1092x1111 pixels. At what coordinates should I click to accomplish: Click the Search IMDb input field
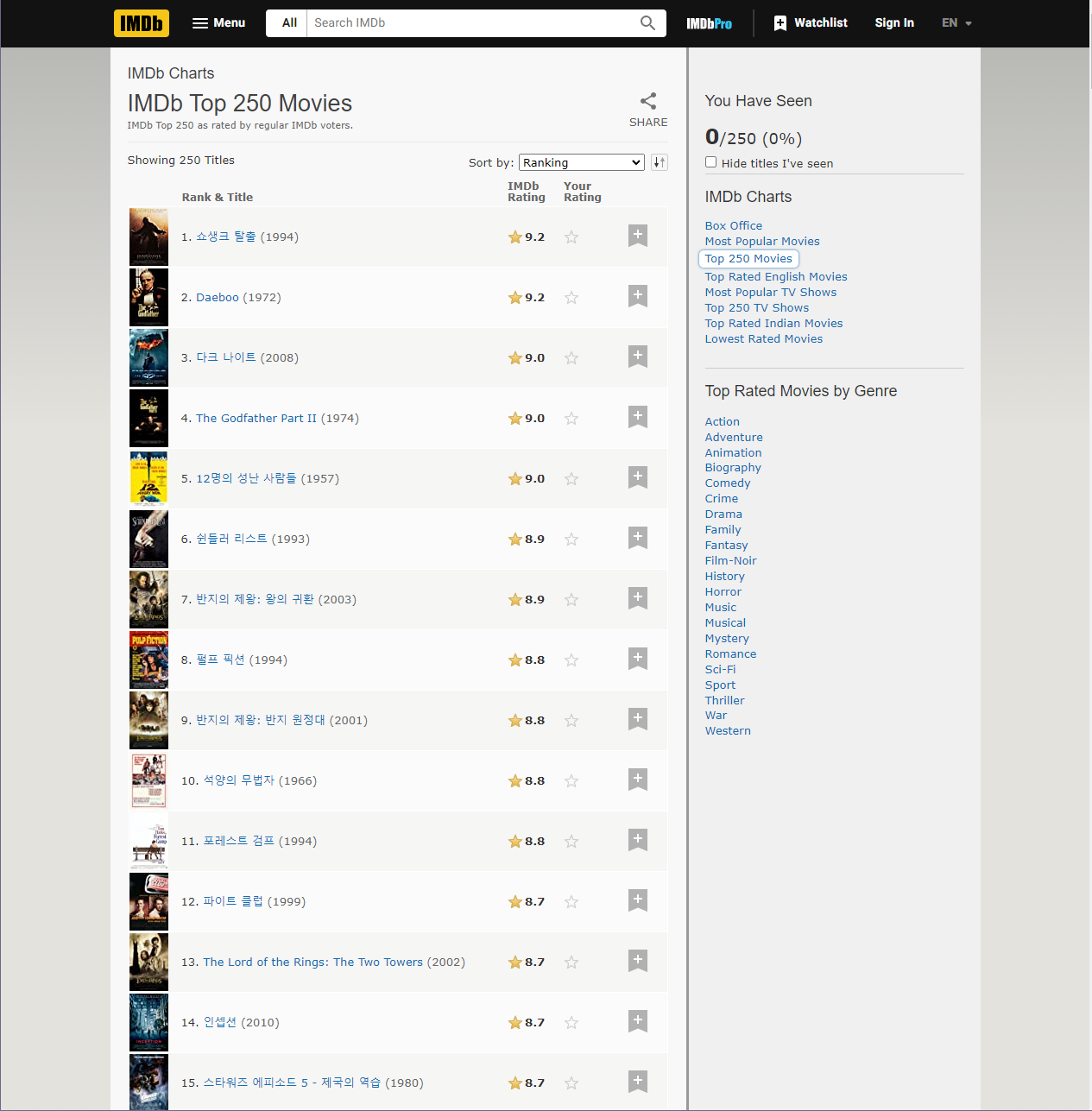pos(472,23)
